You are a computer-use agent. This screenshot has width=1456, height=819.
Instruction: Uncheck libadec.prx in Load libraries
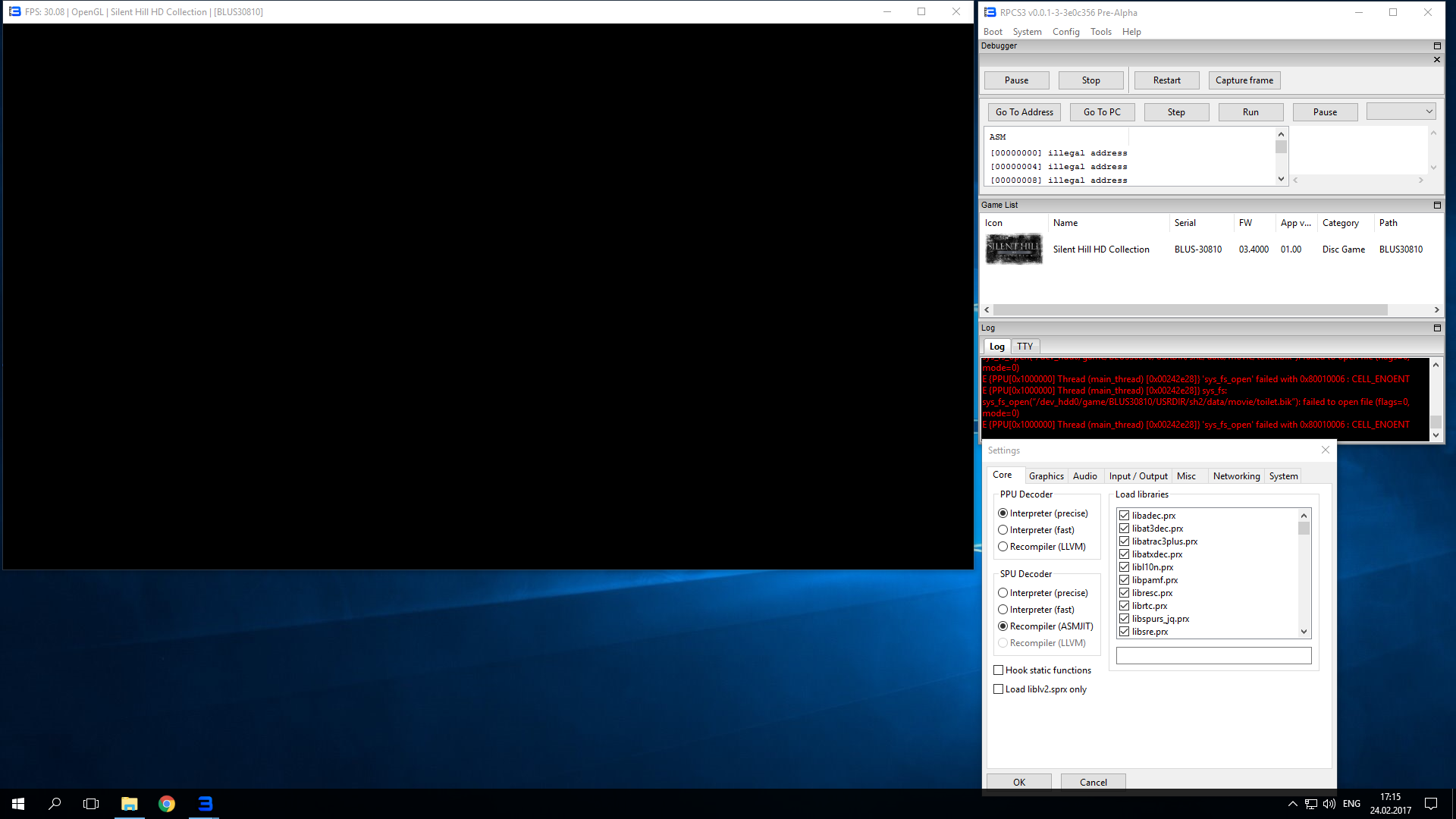tap(1124, 516)
